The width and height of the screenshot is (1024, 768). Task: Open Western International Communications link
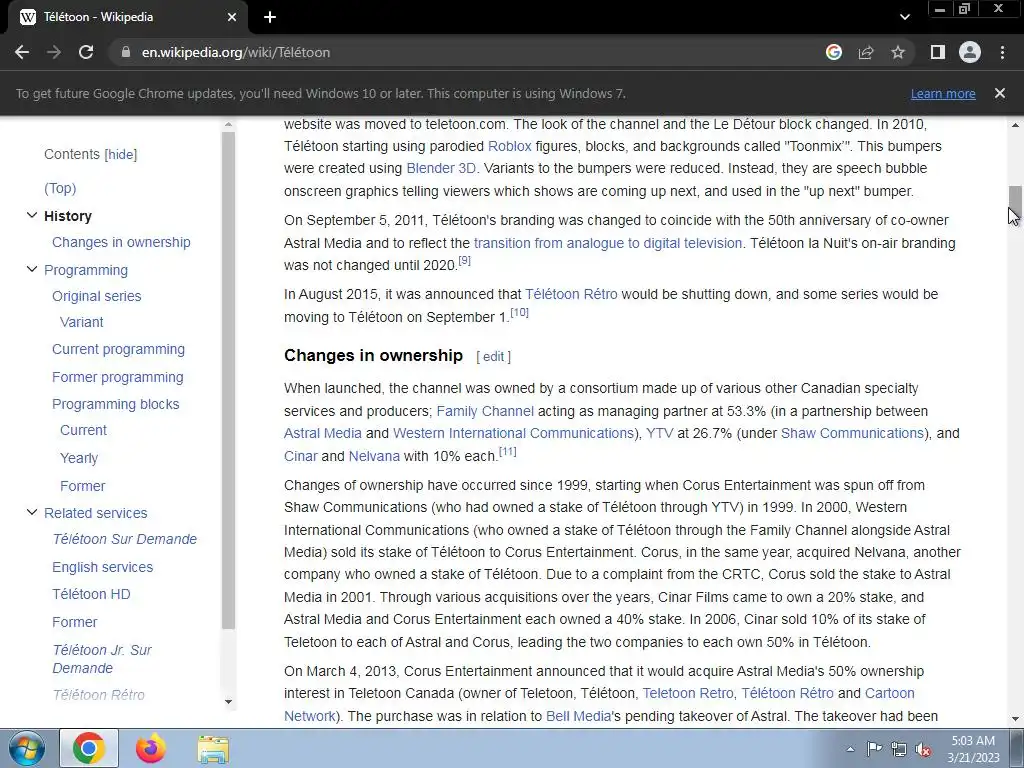[513, 434]
